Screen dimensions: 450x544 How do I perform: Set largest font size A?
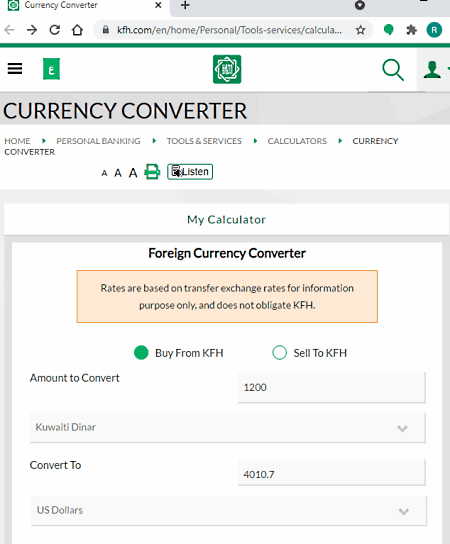click(133, 172)
